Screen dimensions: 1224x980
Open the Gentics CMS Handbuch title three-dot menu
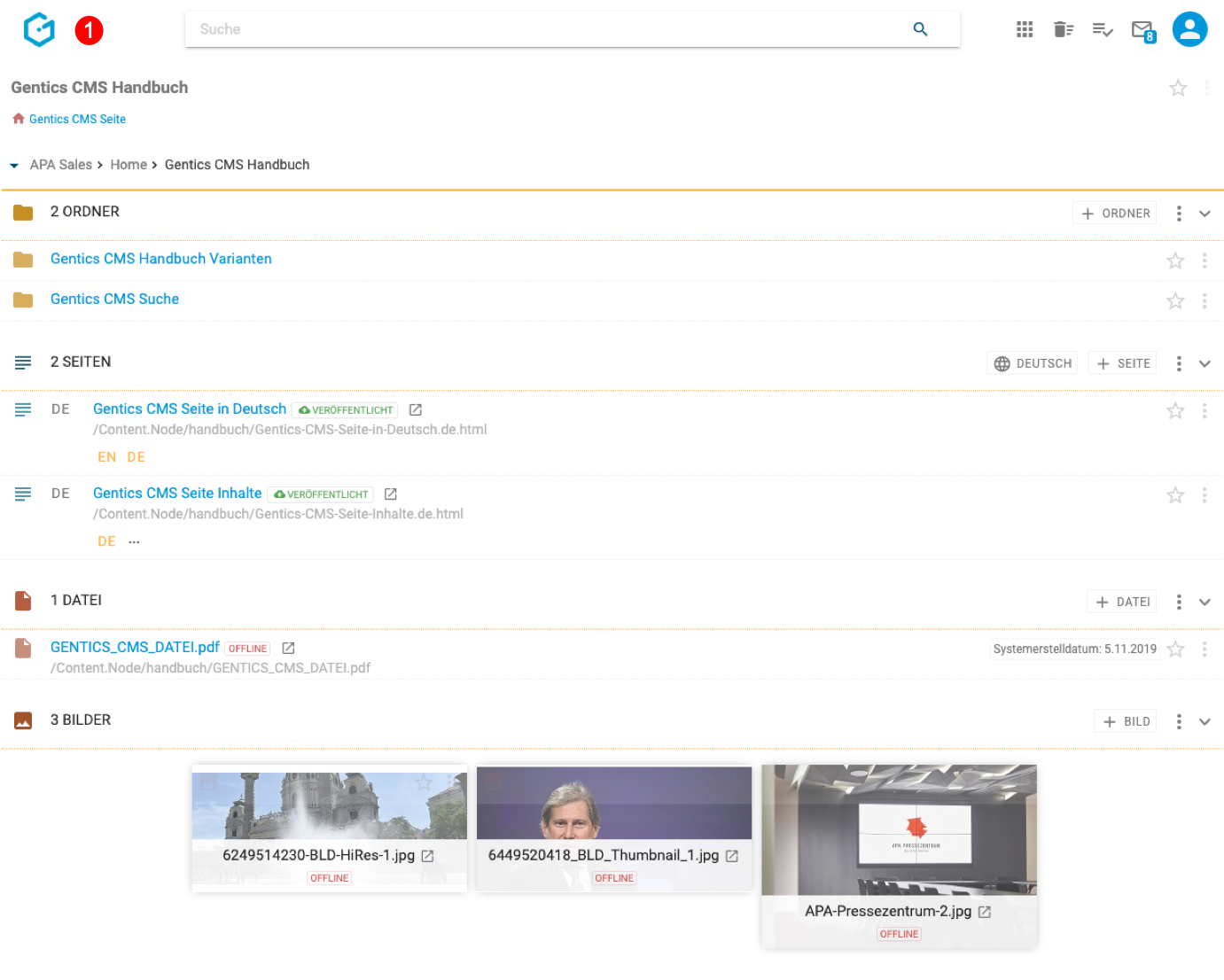1206,88
